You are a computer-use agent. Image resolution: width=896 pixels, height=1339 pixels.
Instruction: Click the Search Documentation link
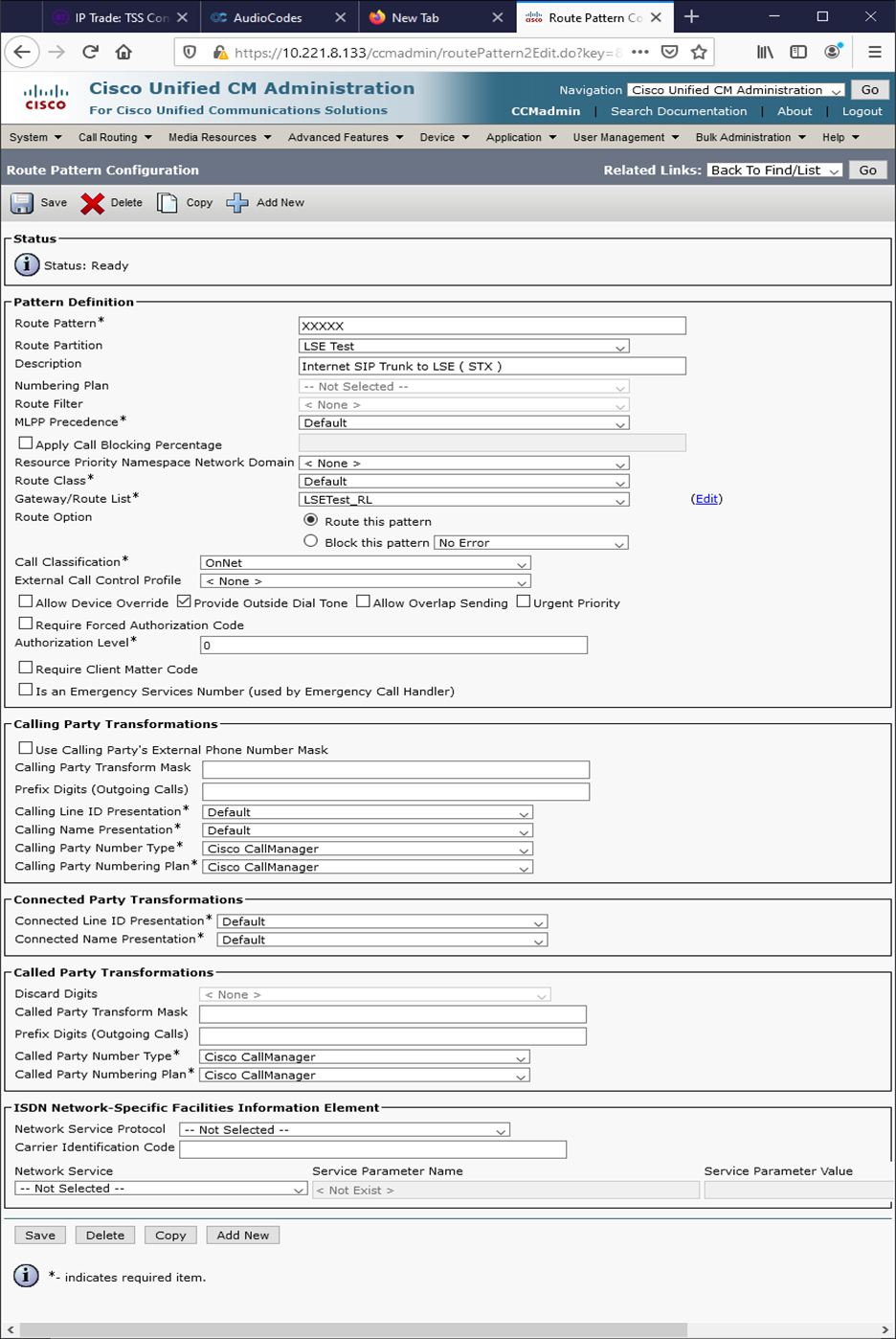click(679, 111)
